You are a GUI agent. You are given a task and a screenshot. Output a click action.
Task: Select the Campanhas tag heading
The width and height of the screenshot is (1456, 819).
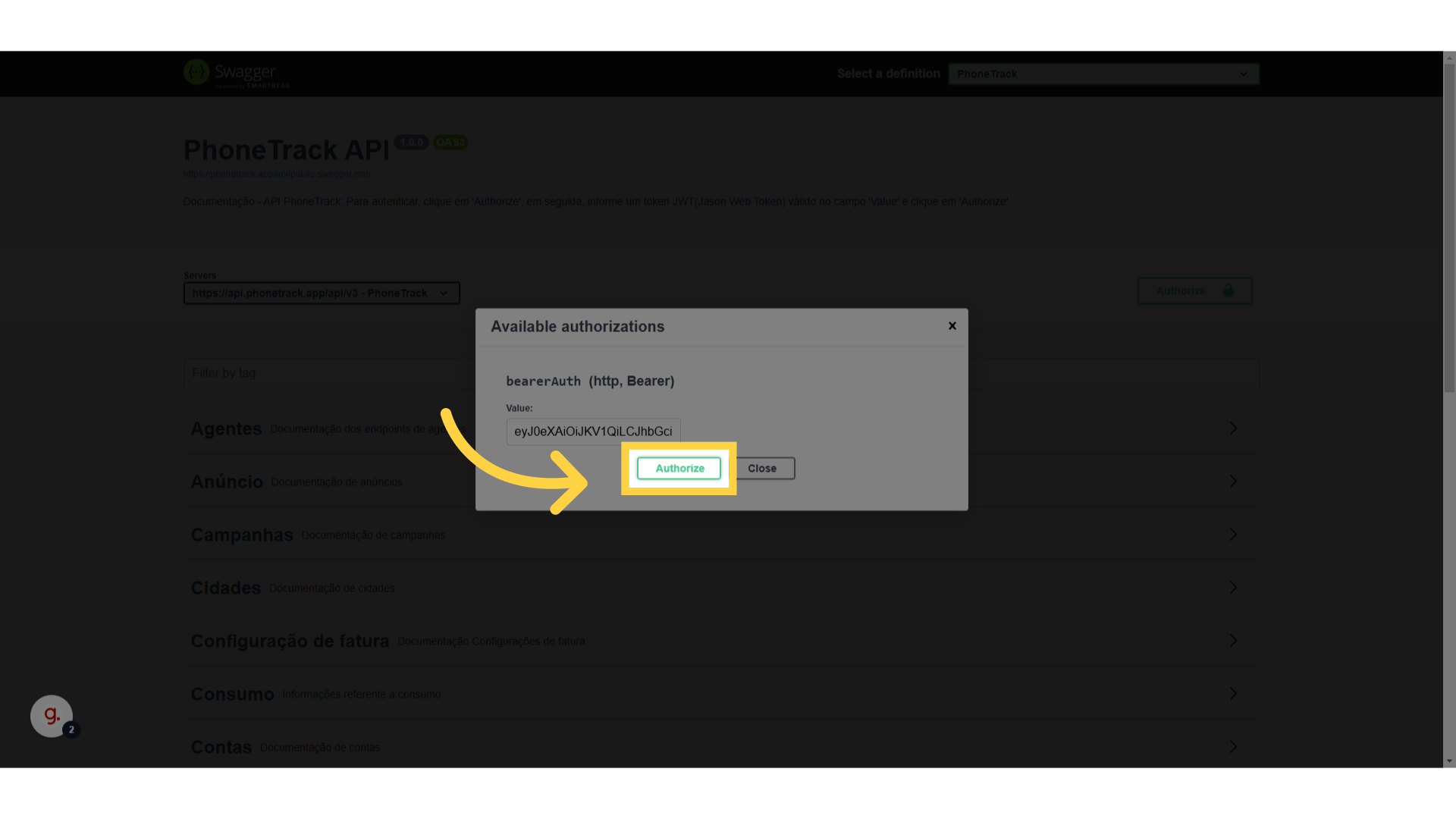242,535
